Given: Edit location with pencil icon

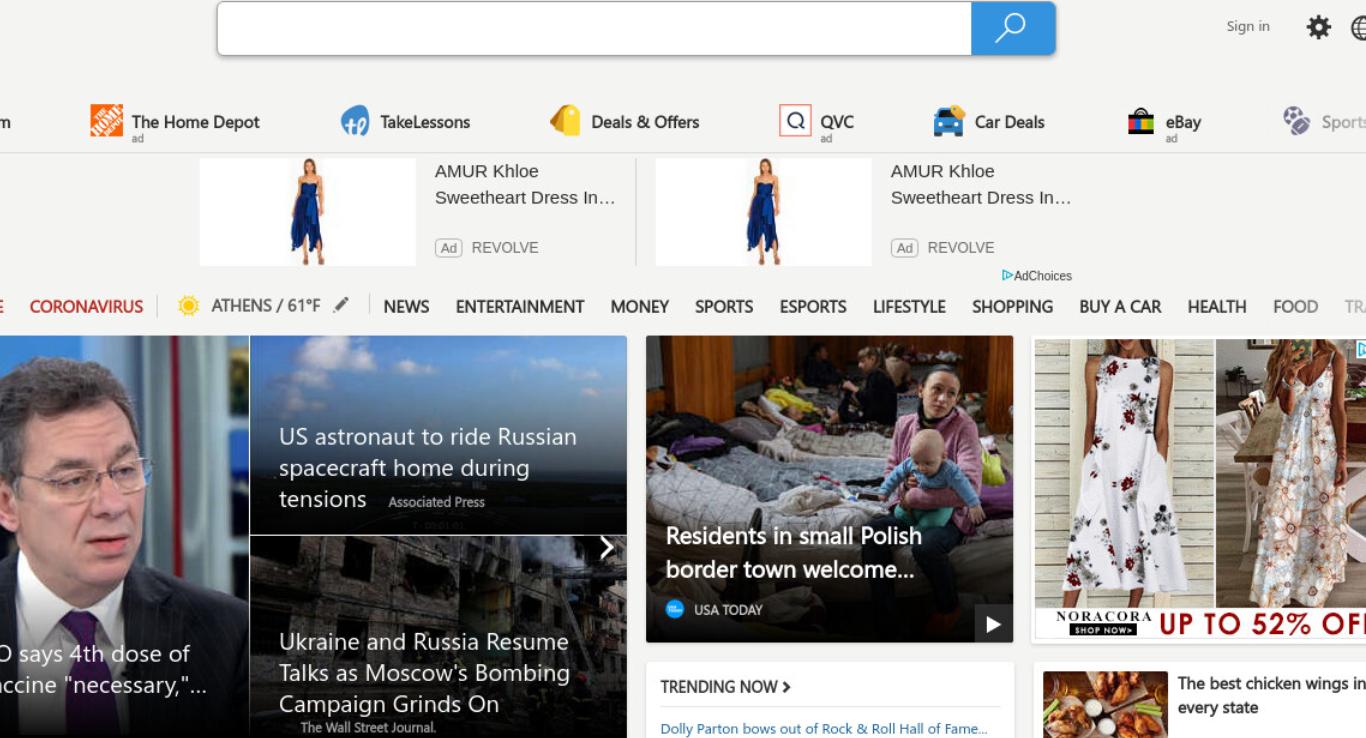Looking at the screenshot, I should tap(341, 305).
